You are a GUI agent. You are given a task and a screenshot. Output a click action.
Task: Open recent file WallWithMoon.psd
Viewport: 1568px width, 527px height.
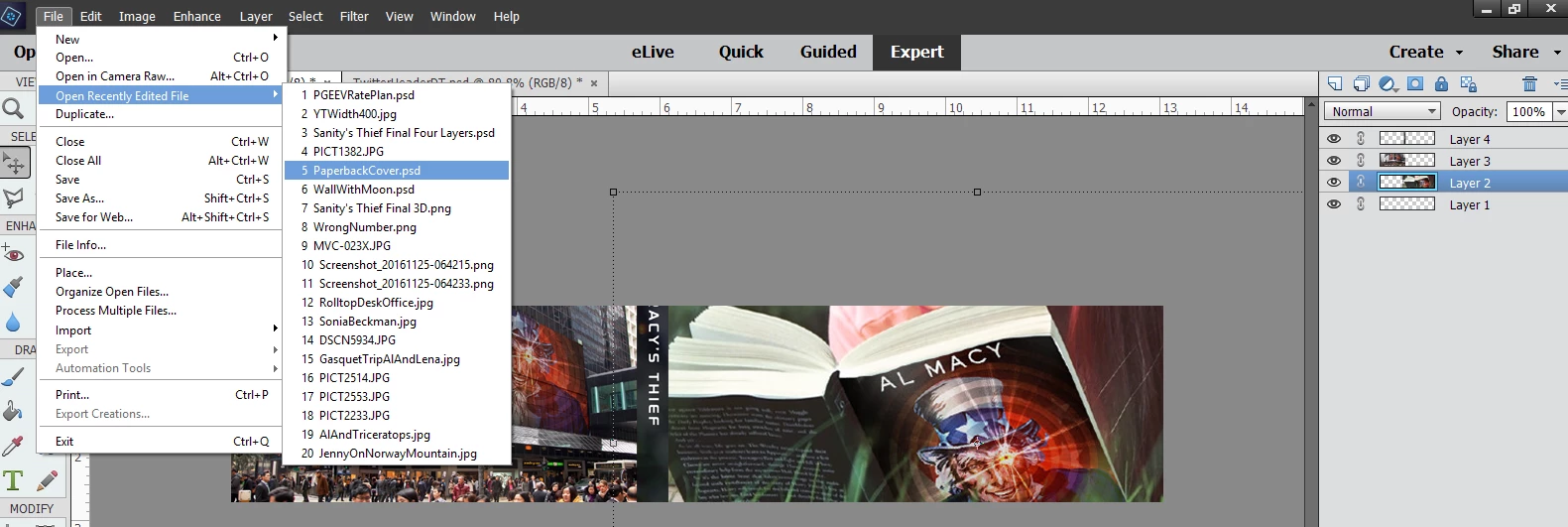397,190
